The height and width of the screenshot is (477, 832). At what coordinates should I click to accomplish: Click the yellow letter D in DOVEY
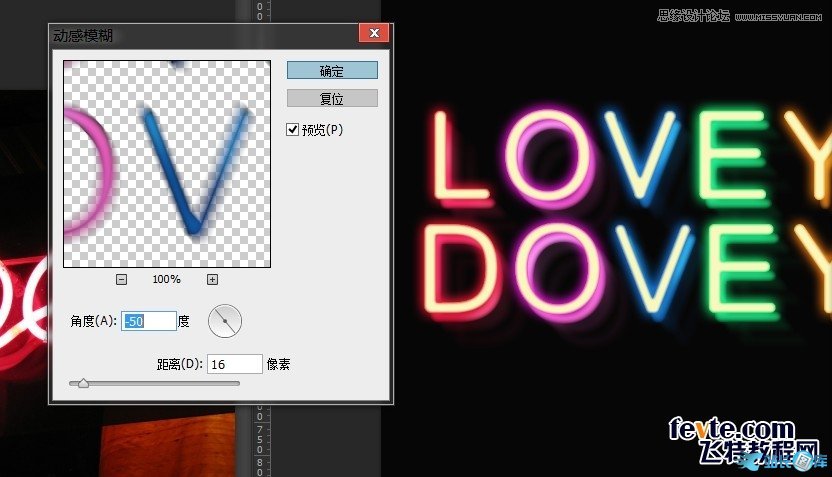tap(458, 267)
